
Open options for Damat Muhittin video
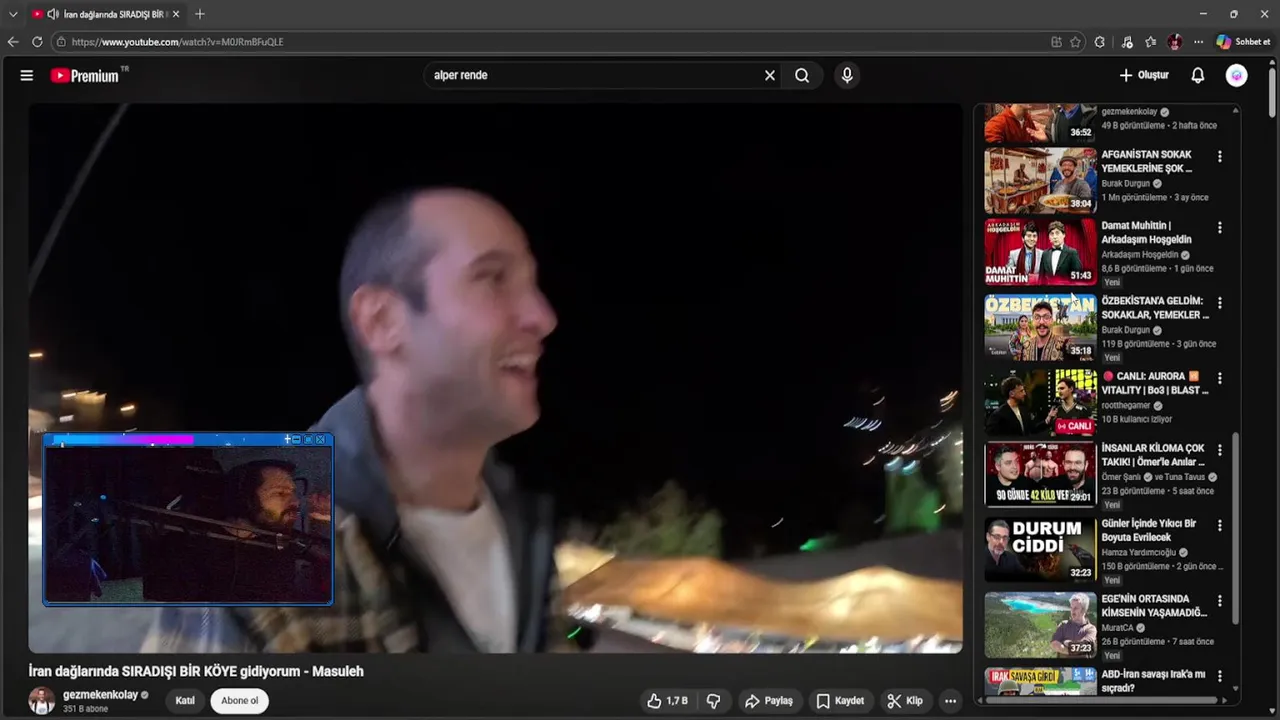tap(1219, 227)
